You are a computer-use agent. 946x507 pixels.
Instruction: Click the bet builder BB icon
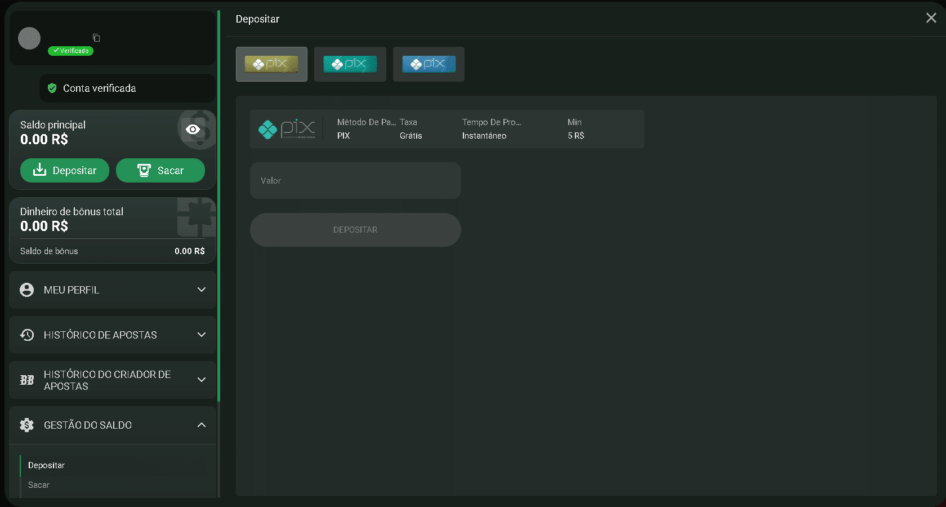click(x=27, y=380)
